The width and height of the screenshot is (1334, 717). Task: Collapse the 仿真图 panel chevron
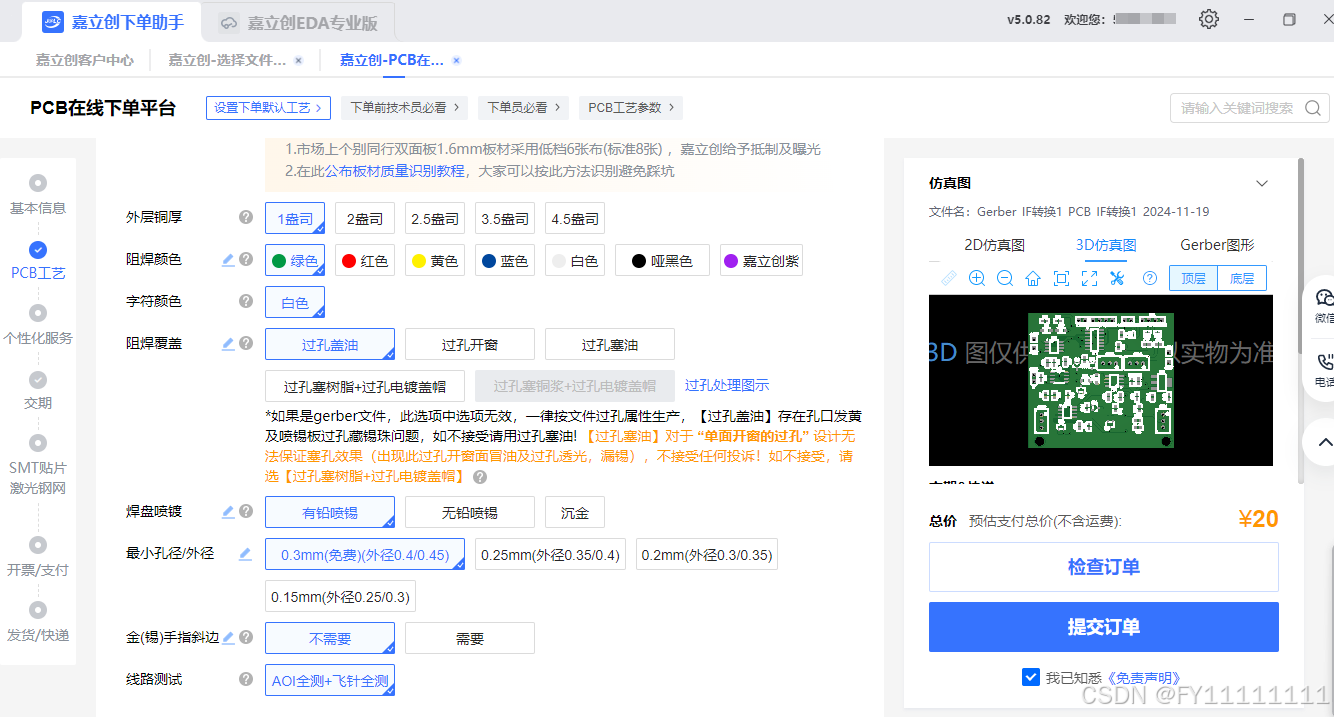(1262, 183)
